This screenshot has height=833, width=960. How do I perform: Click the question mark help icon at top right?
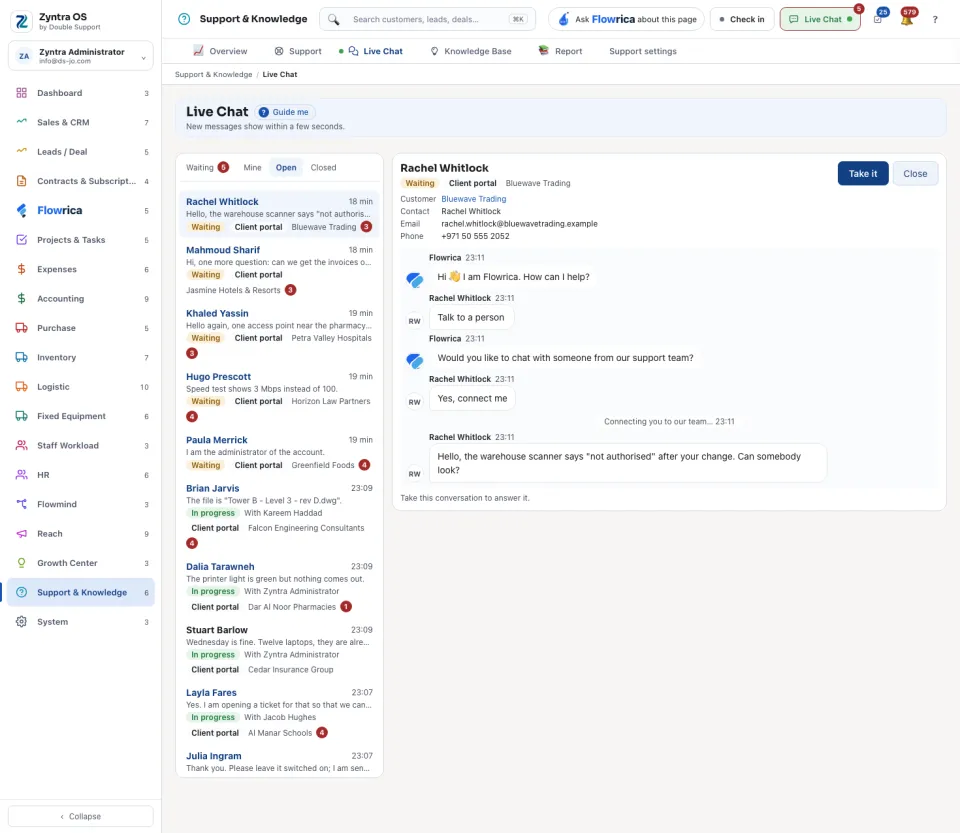(x=935, y=20)
